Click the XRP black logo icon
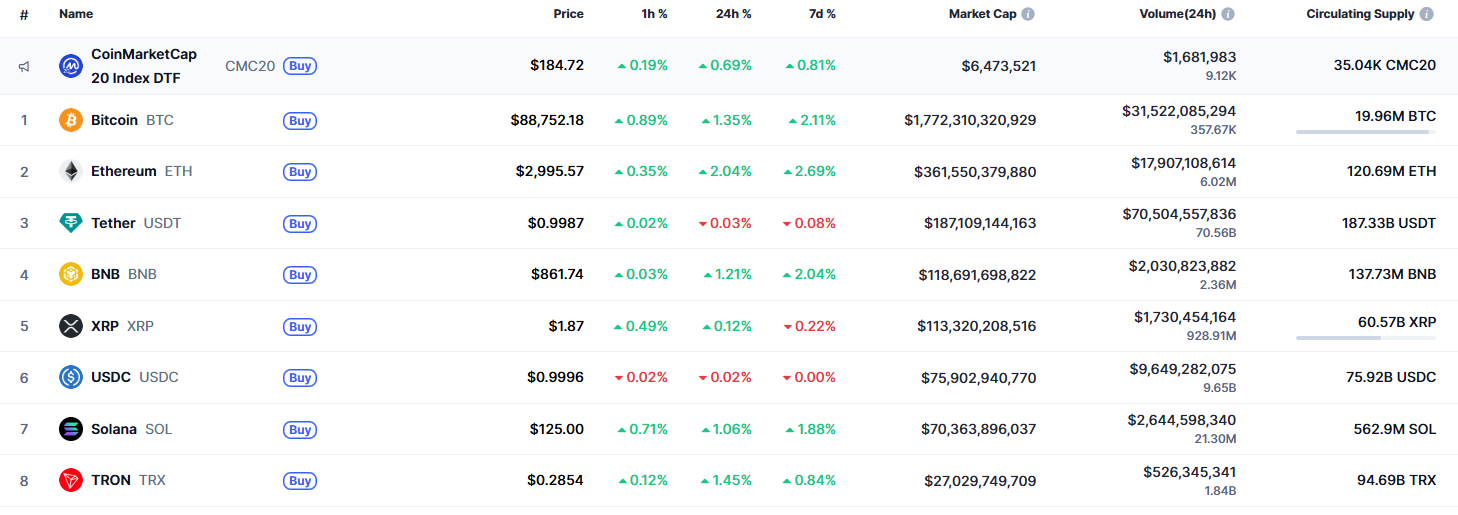This screenshot has height=515, width=1458. [71, 326]
